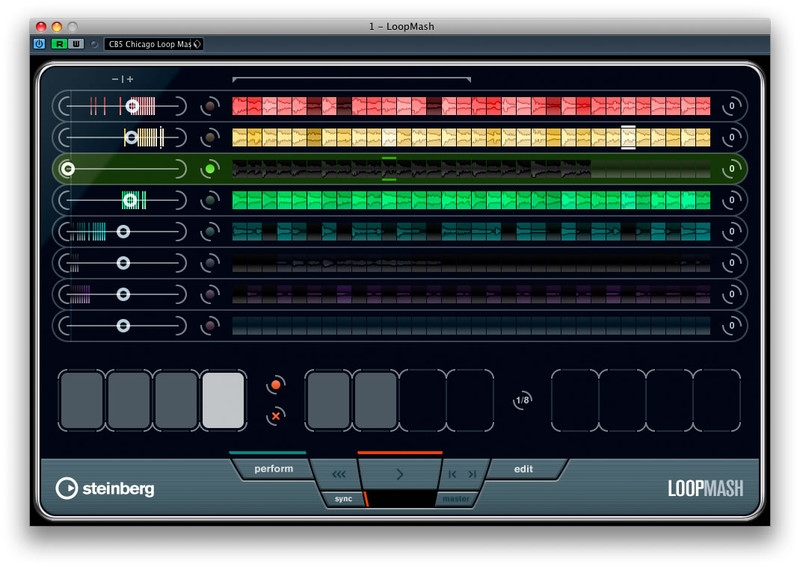Image resolution: width=800 pixels, height=567 pixels.
Task: Select the first scene pad
Action: [81, 401]
